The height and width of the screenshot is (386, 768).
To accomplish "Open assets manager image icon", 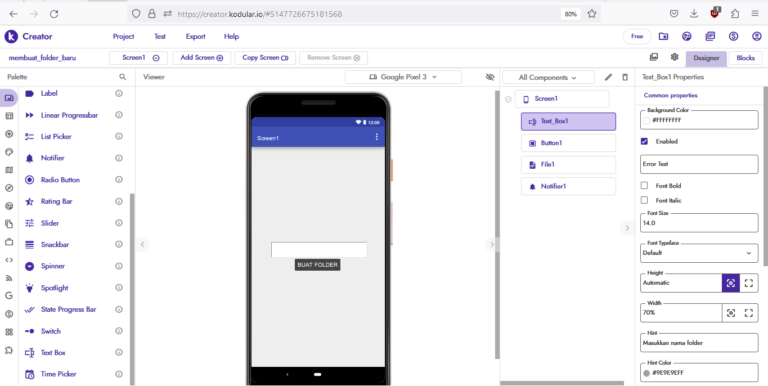I will [653, 57].
